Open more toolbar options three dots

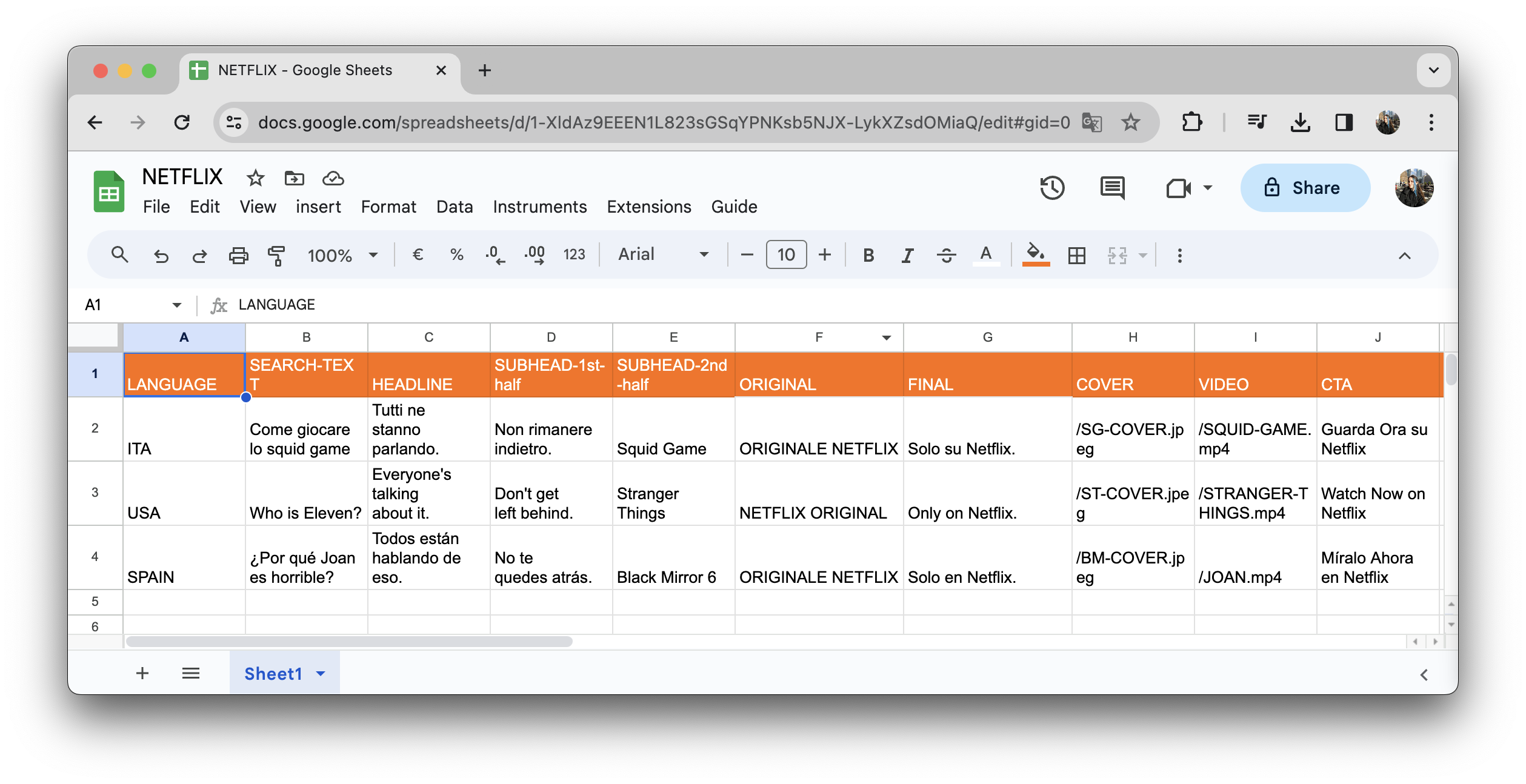pos(1179,256)
